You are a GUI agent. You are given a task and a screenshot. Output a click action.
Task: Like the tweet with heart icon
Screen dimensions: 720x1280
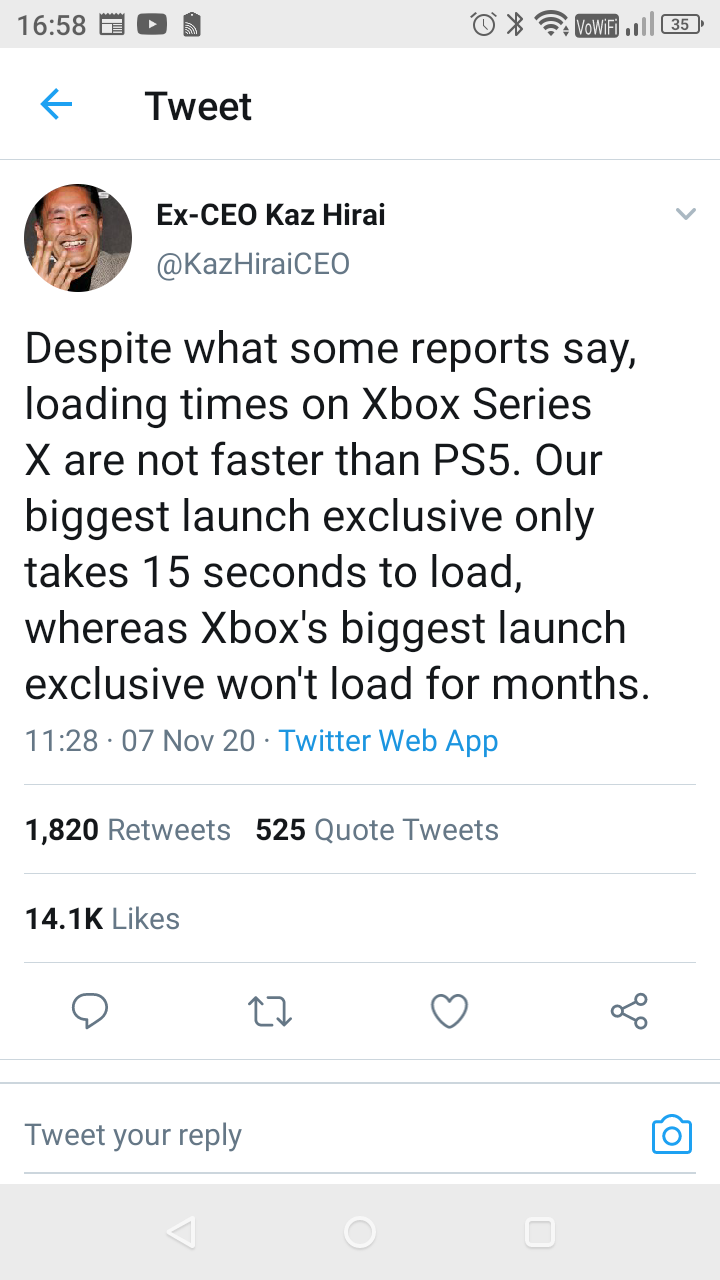(449, 1011)
